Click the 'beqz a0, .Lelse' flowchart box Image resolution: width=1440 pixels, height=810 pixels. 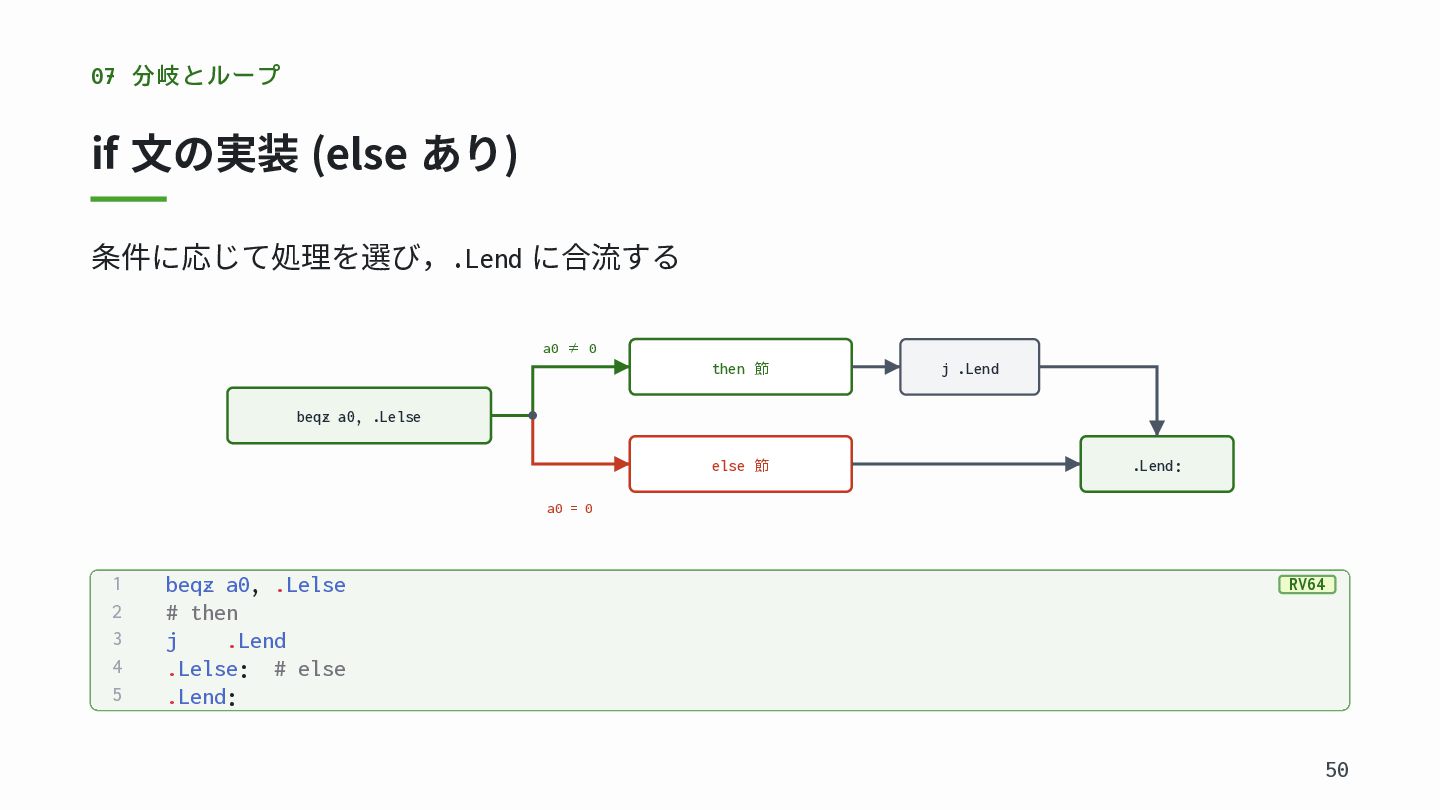359,415
